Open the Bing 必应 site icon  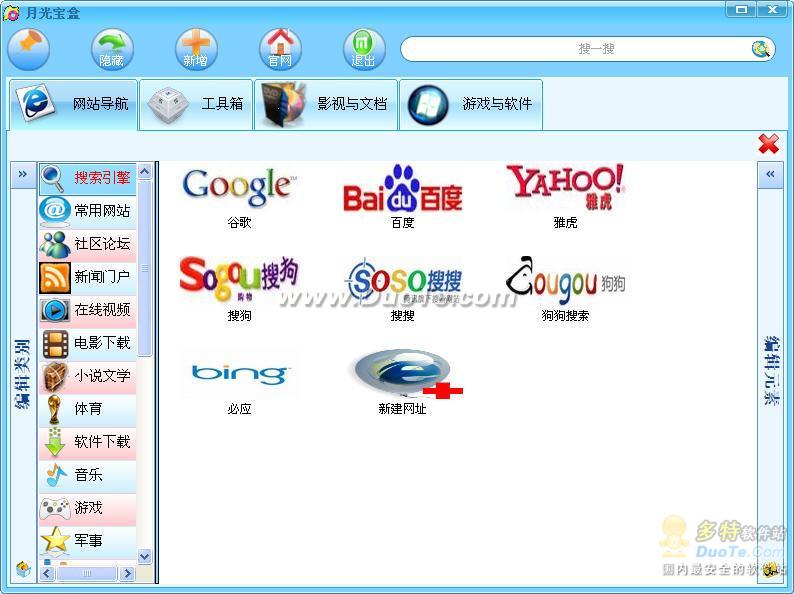click(239, 374)
